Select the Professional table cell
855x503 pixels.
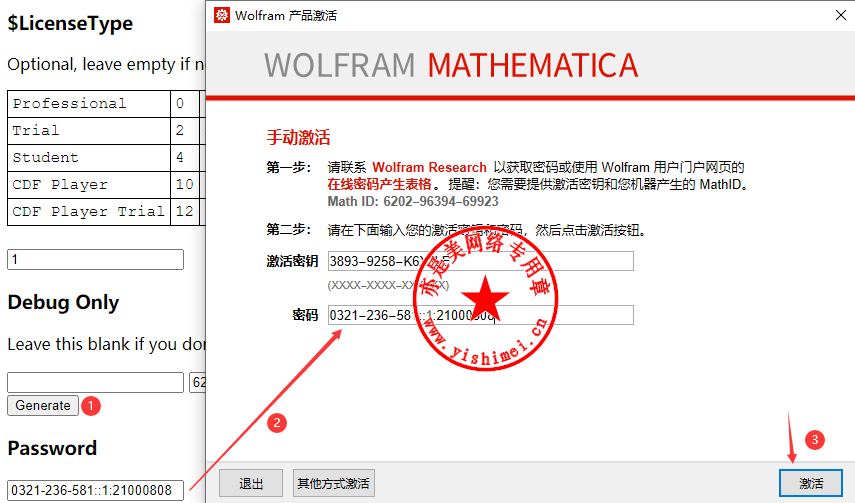[x=89, y=104]
